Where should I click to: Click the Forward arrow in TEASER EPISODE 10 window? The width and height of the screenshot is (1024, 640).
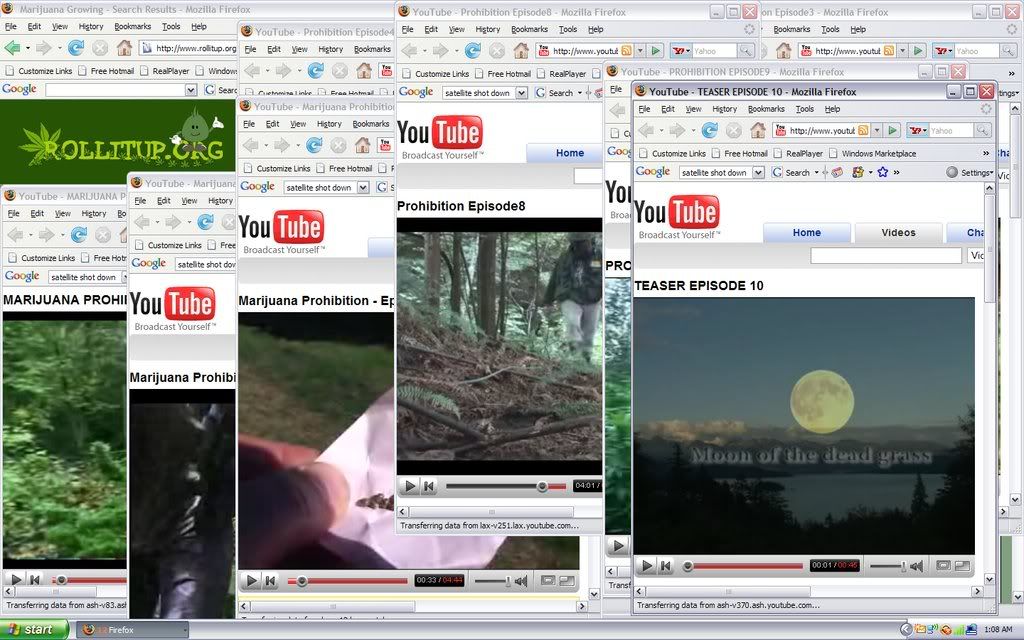click(x=677, y=131)
